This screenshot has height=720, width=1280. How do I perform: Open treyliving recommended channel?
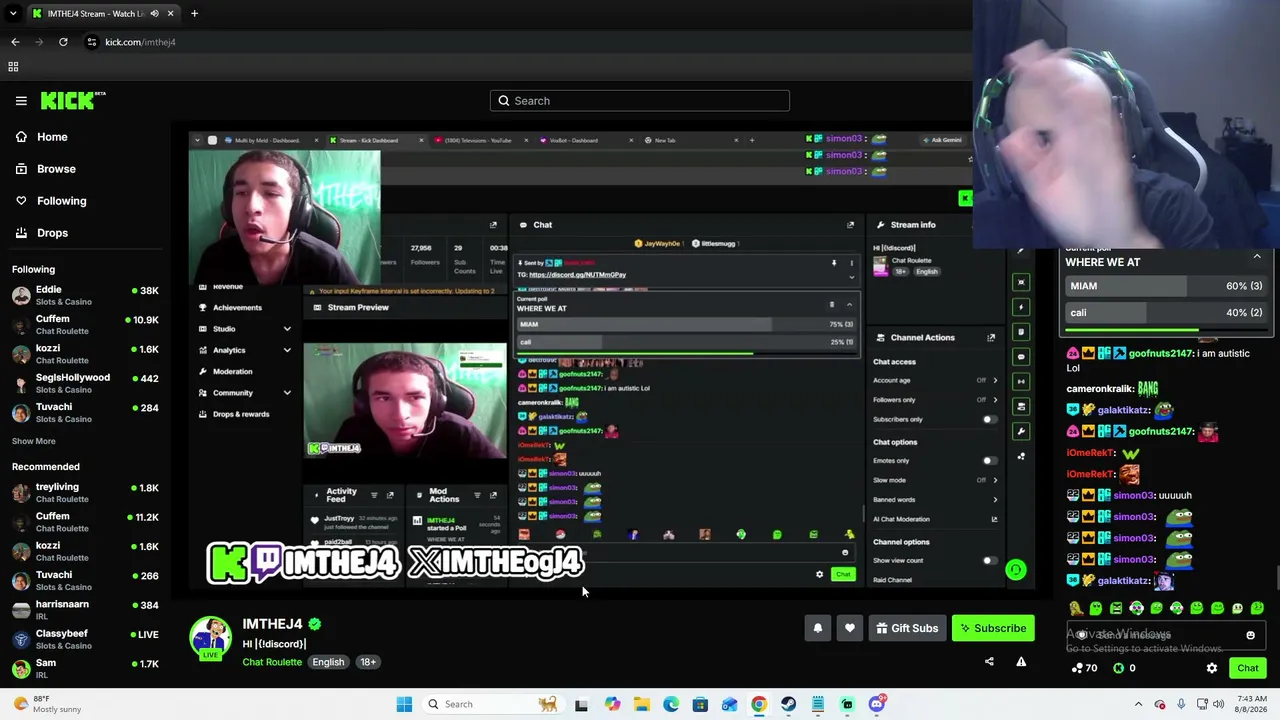pos(85,492)
